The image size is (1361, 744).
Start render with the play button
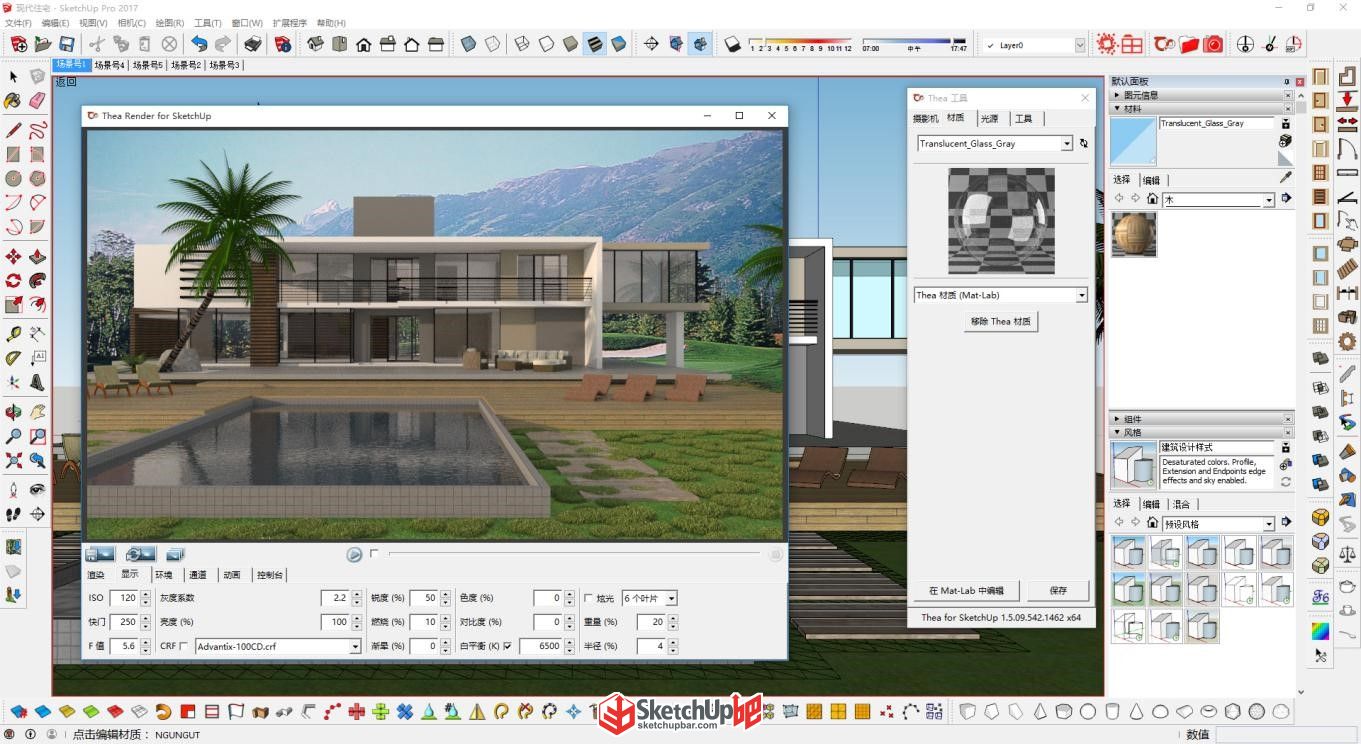coord(354,554)
